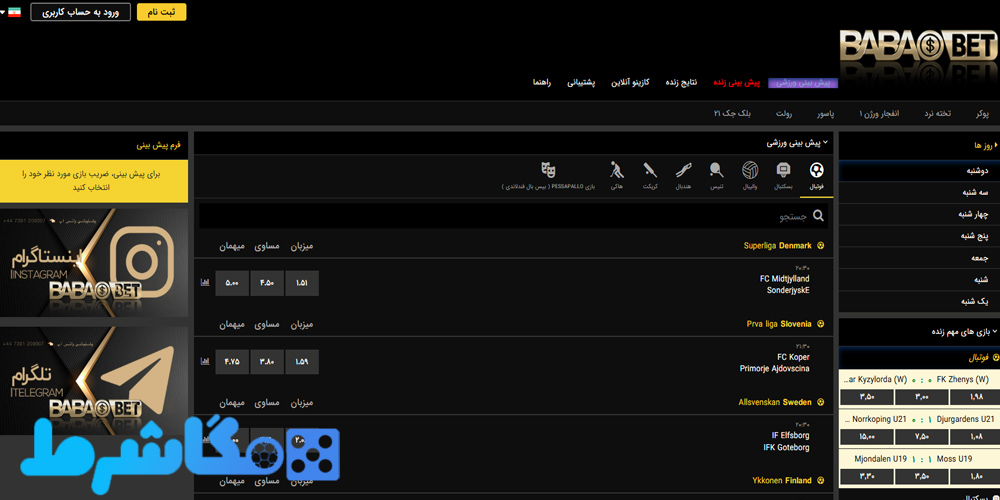Pick live odds 15.00 for Norrkoping U21
The height and width of the screenshot is (500, 1000).
(x=866, y=437)
